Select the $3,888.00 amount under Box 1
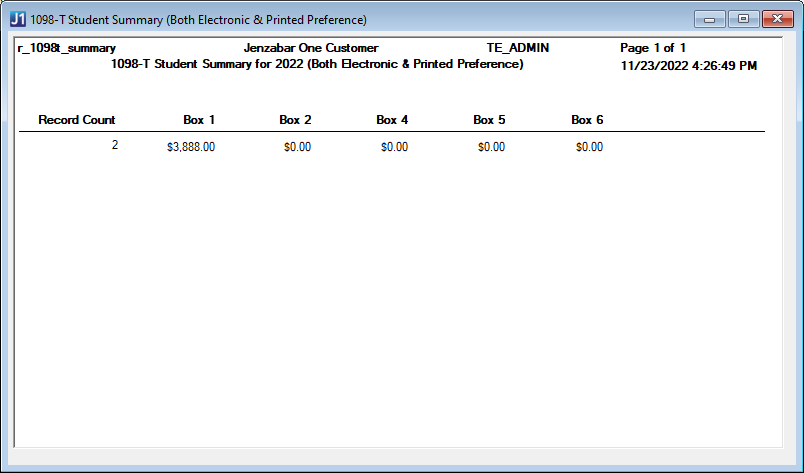 (x=191, y=147)
